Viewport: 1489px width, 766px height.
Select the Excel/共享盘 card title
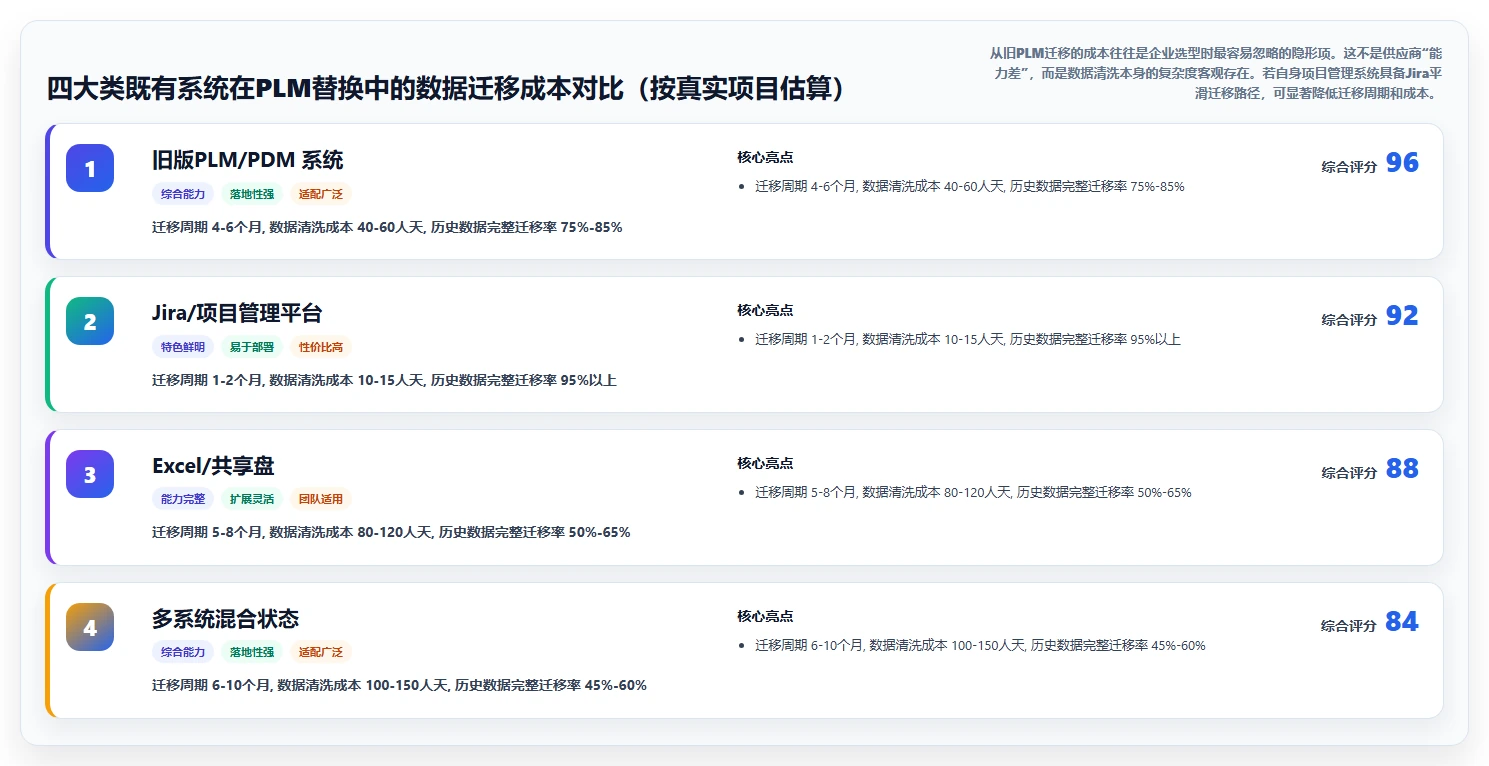pyautogui.click(x=213, y=466)
